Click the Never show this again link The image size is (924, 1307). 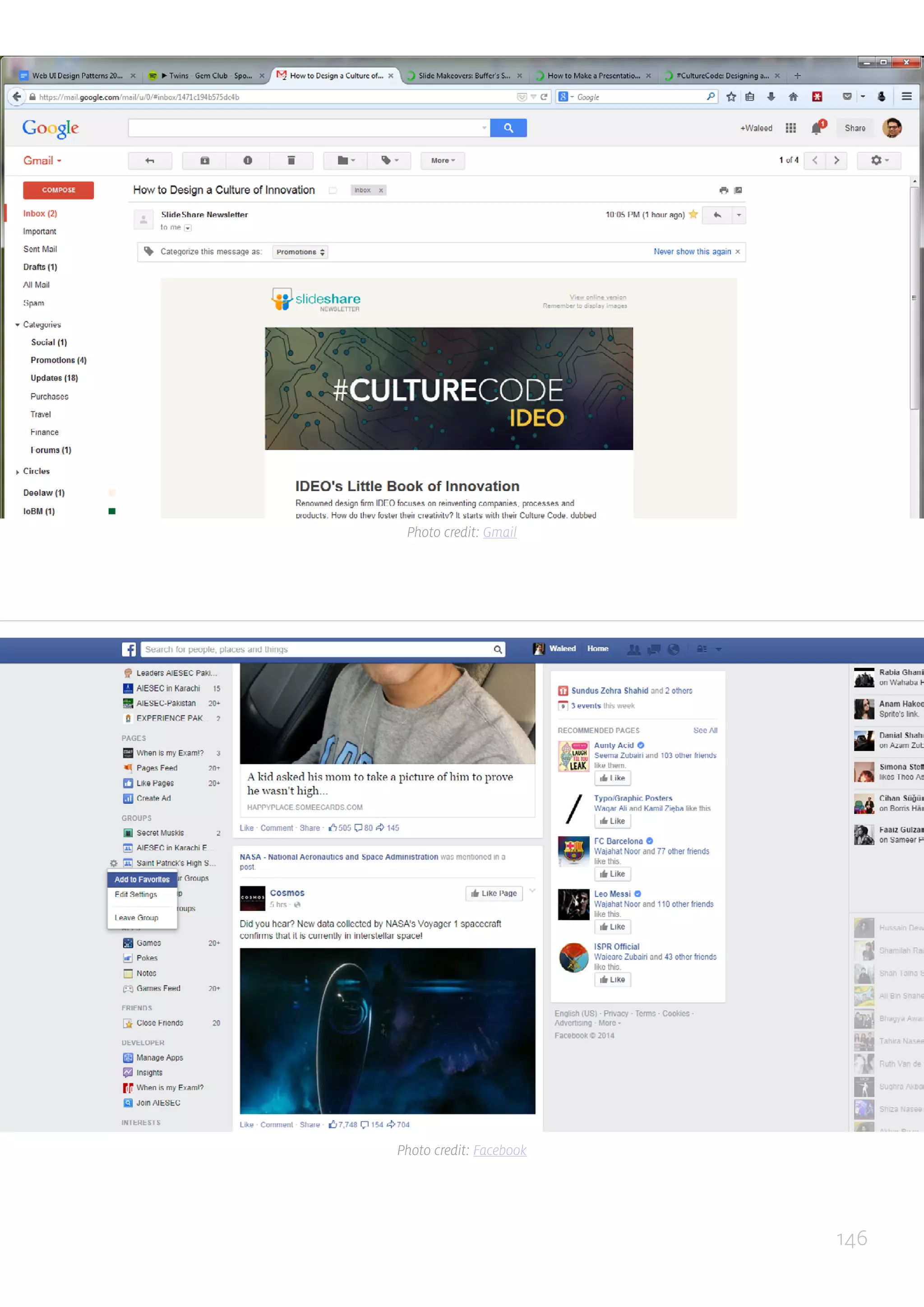(692, 252)
